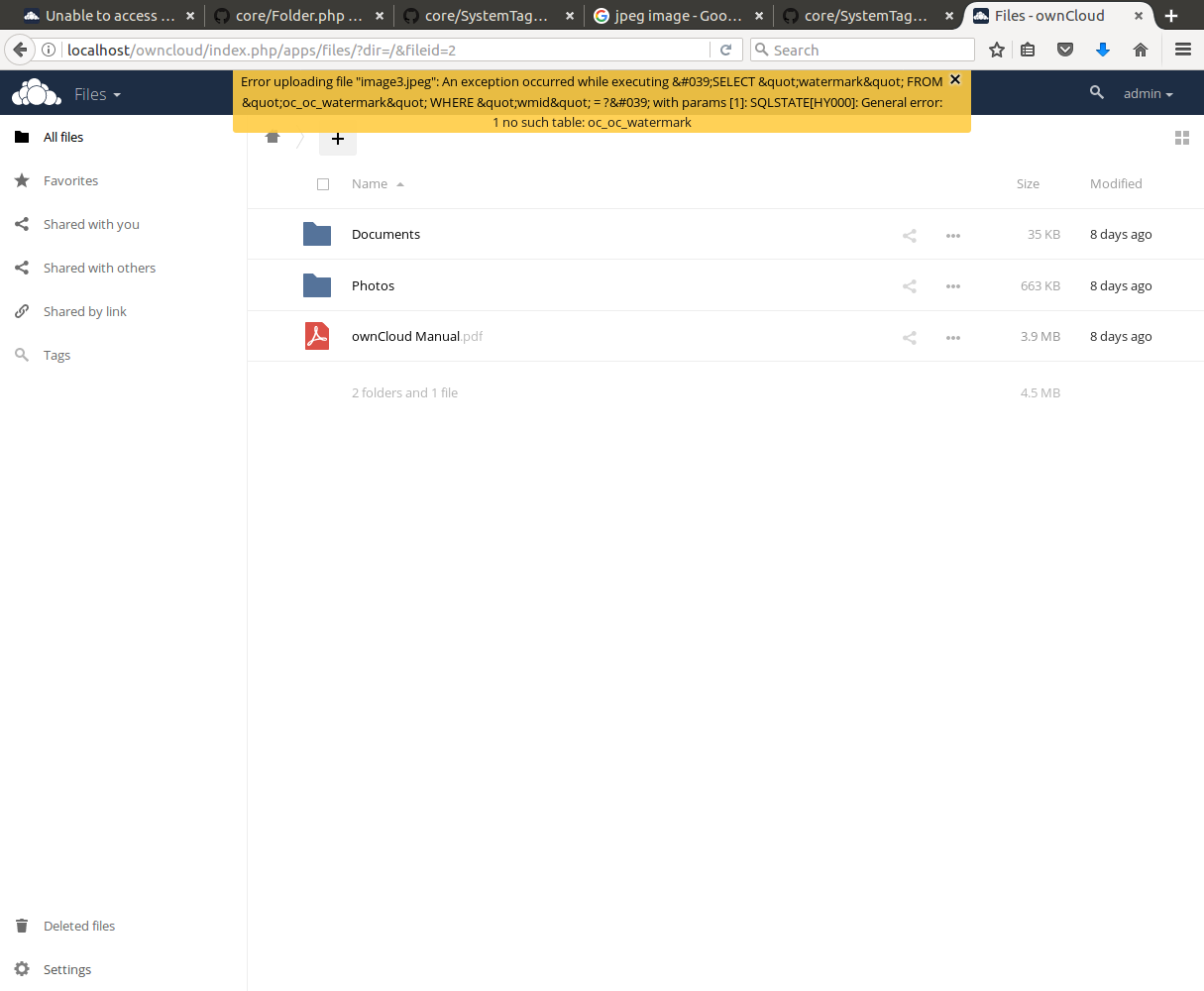Image resolution: width=1204 pixels, height=991 pixels.
Task: Click the plus New file button
Action: pyautogui.click(x=337, y=139)
